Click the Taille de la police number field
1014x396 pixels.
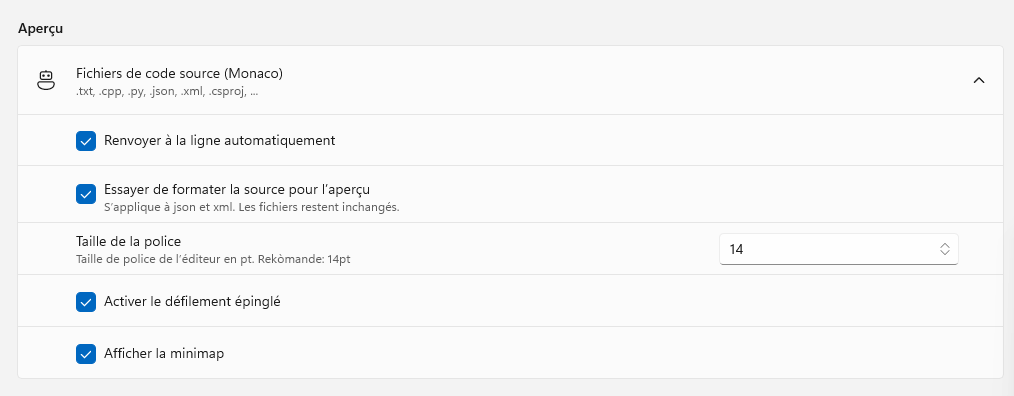pos(838,249)
